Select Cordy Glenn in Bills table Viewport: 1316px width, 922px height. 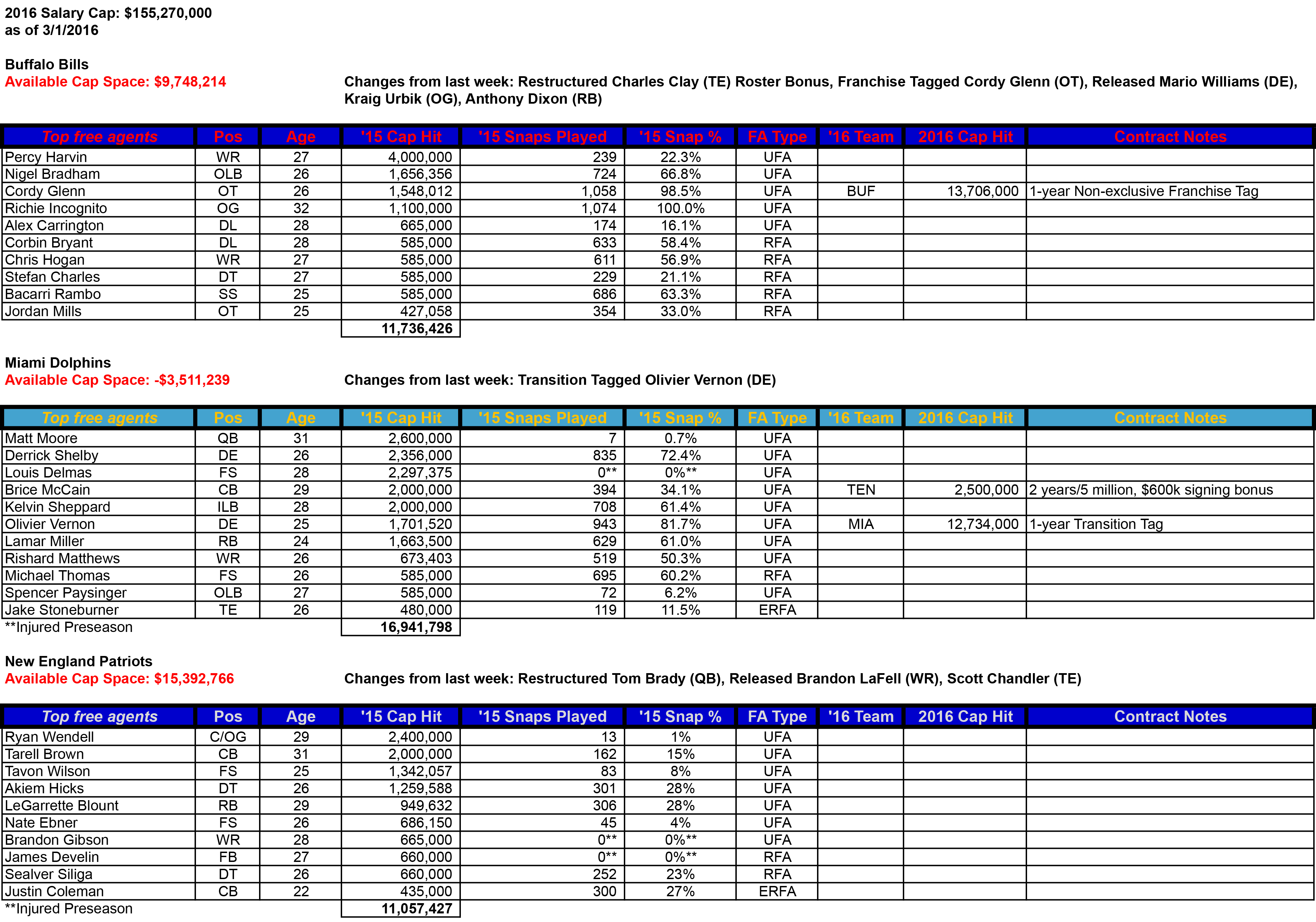click(98, 192)
